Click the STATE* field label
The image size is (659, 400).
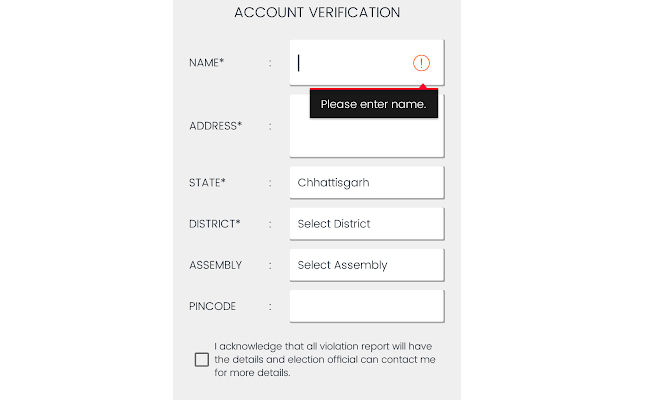(x=207, y=183)
